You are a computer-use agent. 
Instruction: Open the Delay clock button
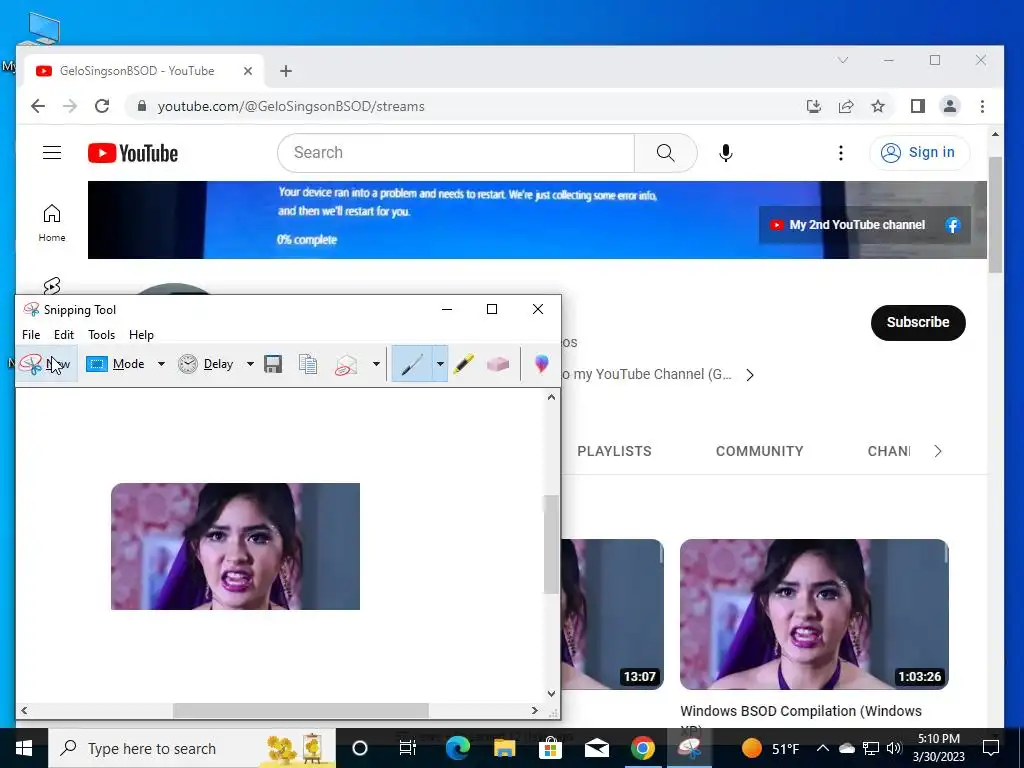[x=206, y=364]
